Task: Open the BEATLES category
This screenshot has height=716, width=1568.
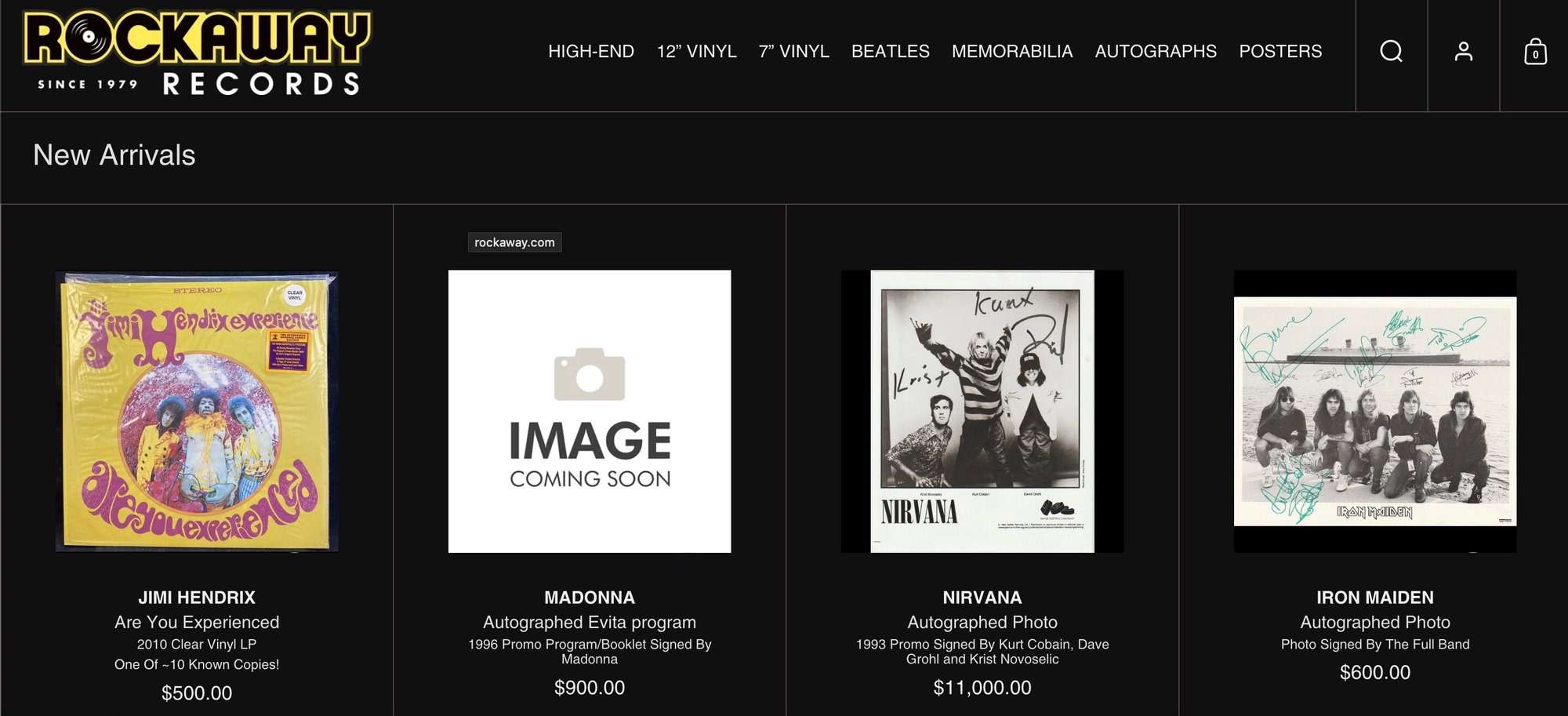Action: click(x=890, y=52)
